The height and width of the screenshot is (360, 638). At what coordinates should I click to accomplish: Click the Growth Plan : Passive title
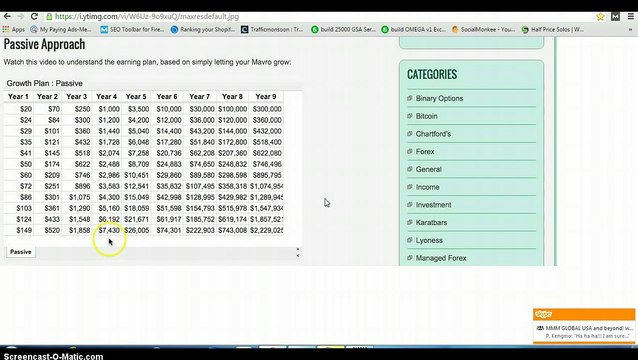pos(44,83)
